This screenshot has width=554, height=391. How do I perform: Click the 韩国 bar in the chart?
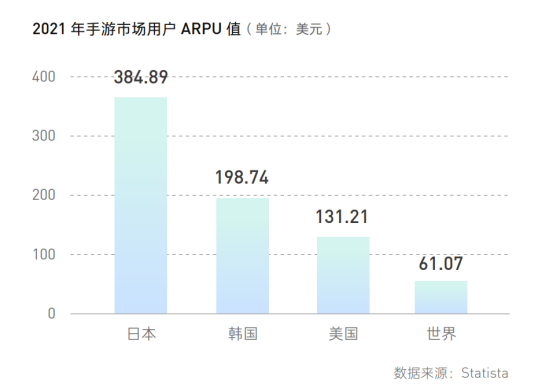click(242, 256)
